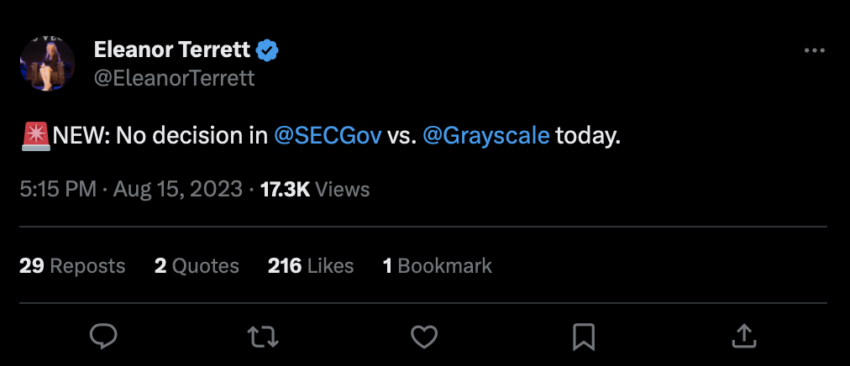Open the three-dot more options menu

pos(814,51)
